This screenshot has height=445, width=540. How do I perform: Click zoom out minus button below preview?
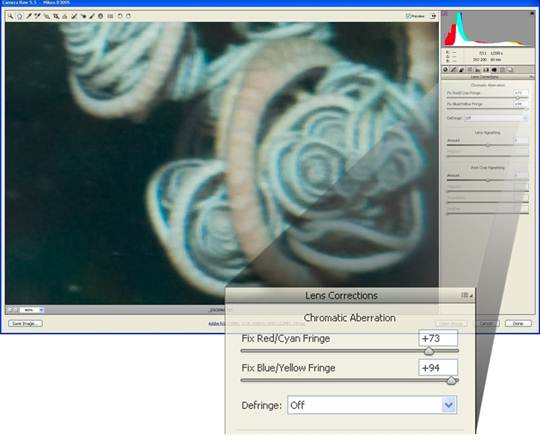(10, 310)
